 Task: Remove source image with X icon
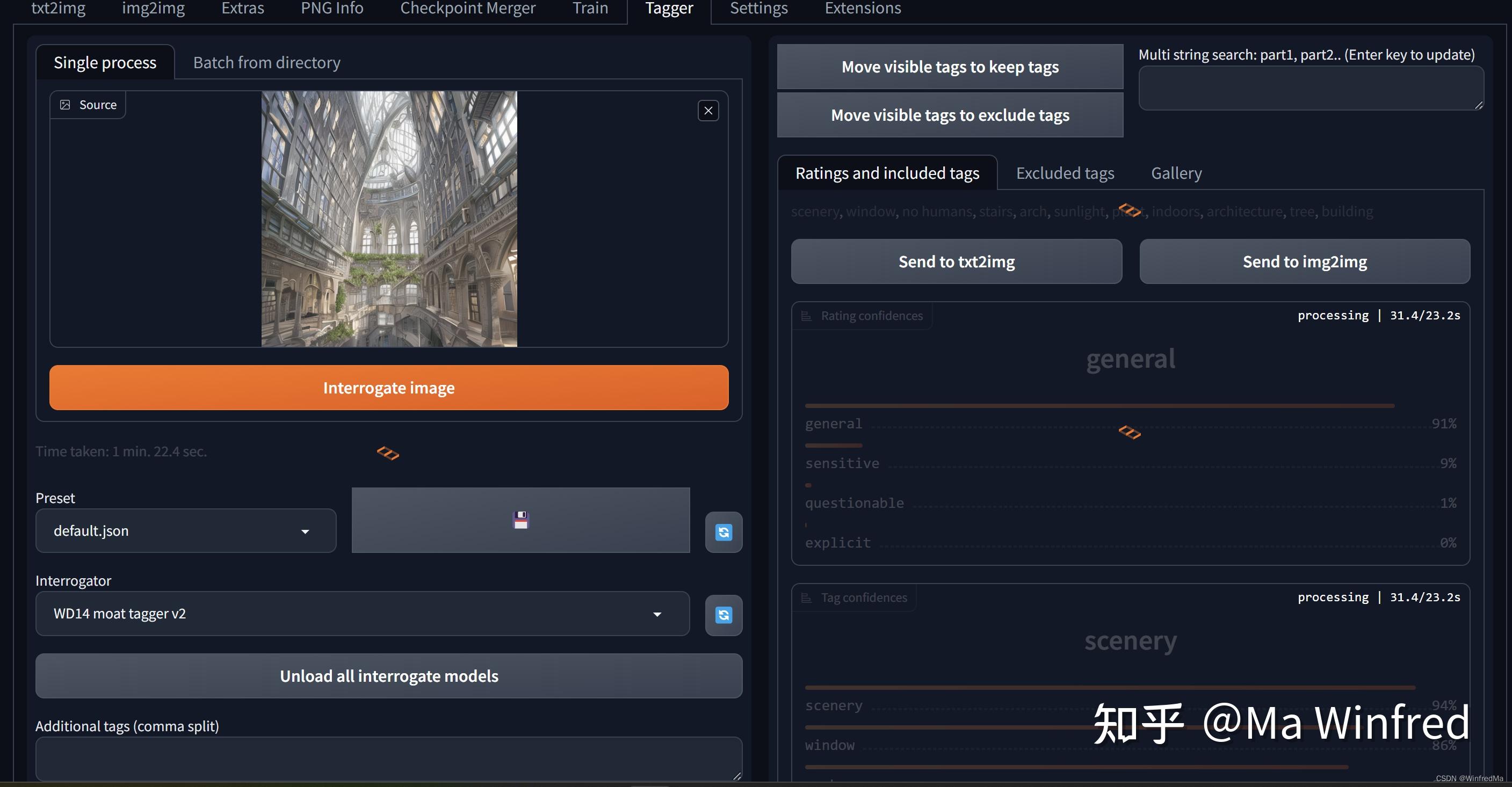(x=708, y=110)
